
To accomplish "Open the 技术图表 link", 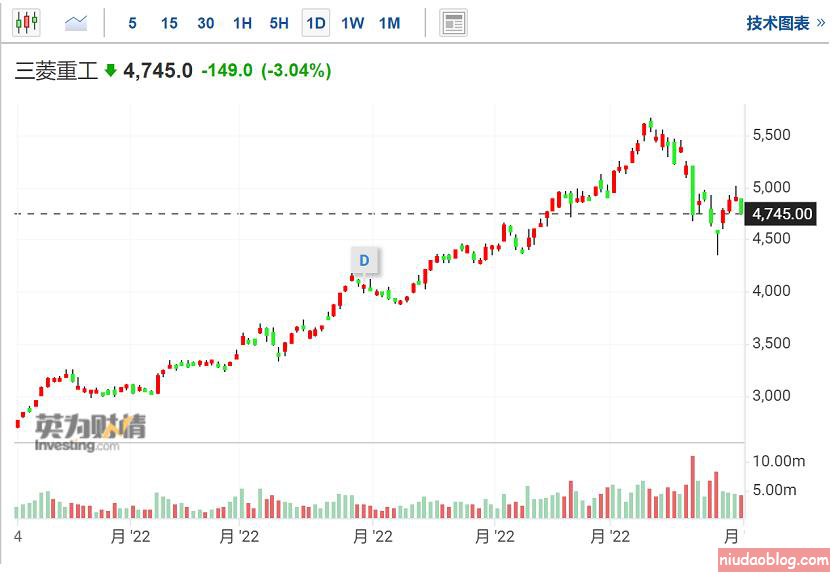I will 785,23.
